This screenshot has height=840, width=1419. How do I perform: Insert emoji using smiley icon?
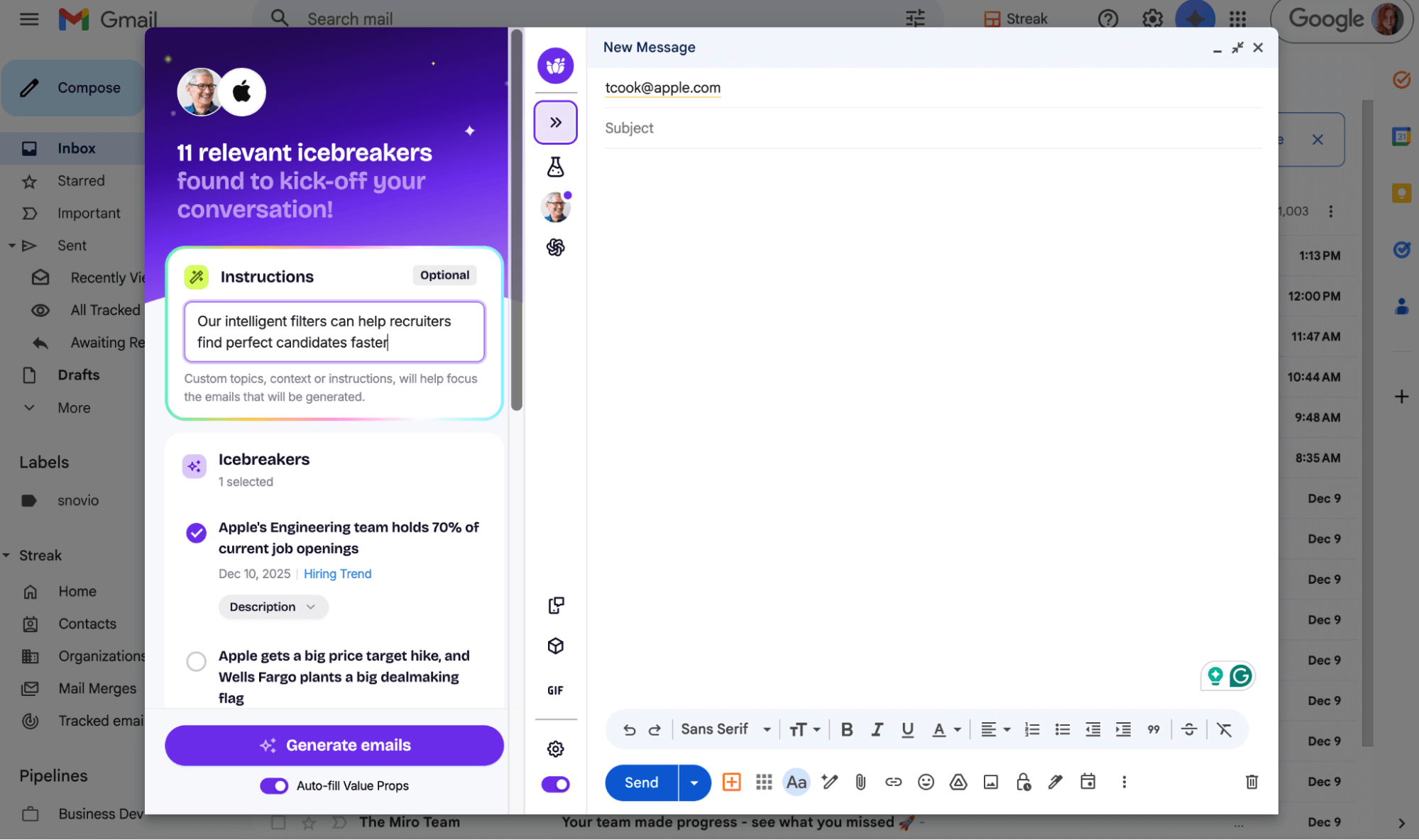click(x=926, y=782)
